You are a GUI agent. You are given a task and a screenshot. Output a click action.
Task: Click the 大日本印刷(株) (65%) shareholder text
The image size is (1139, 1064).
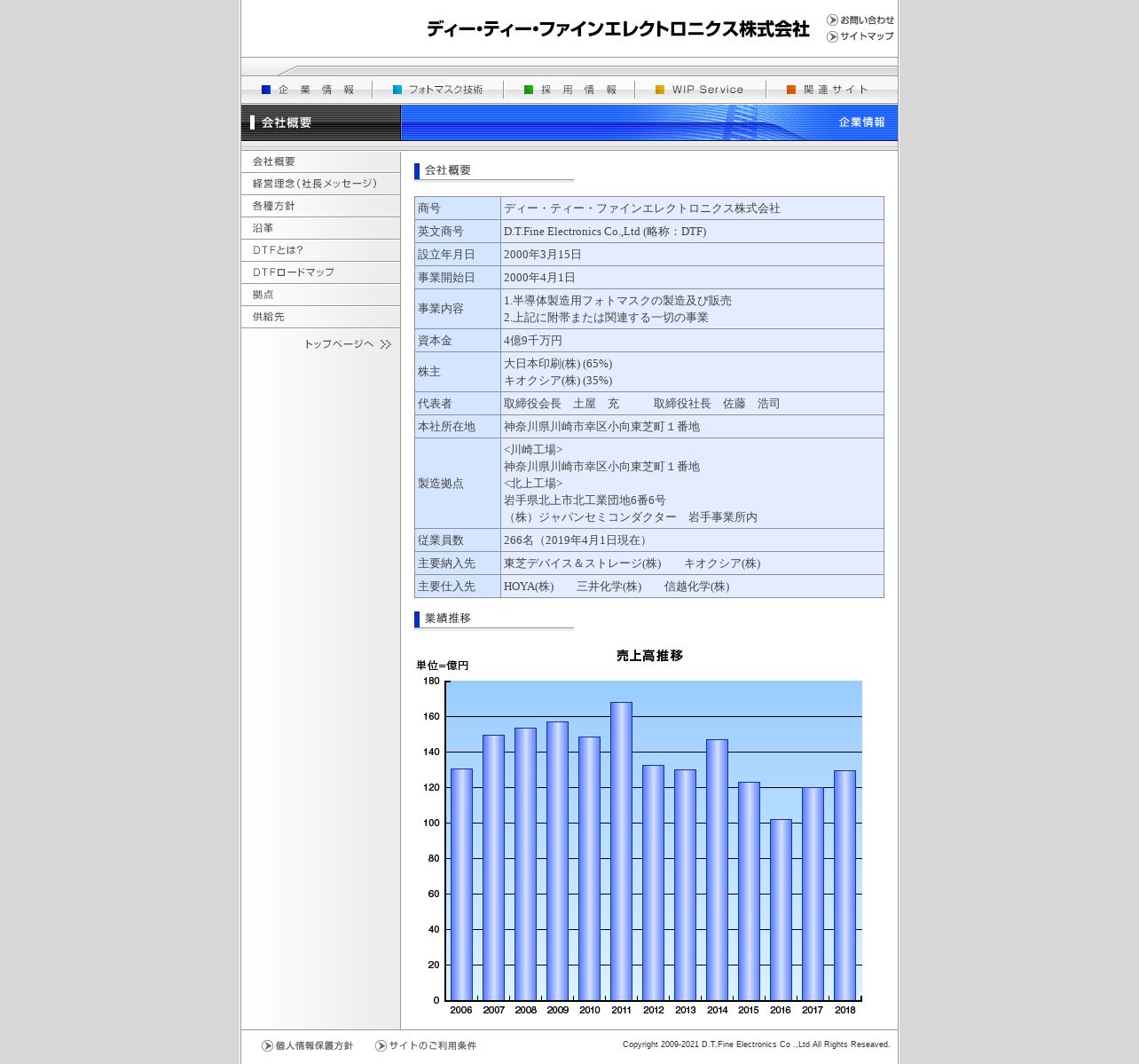pos(558,364)
